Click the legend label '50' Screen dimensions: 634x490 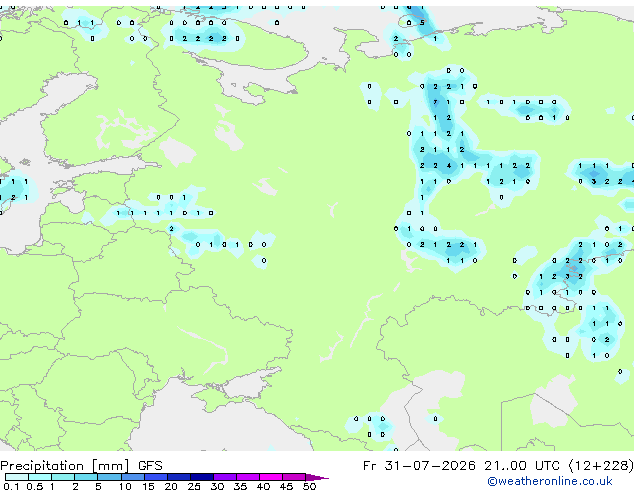(x=309, y=486)
